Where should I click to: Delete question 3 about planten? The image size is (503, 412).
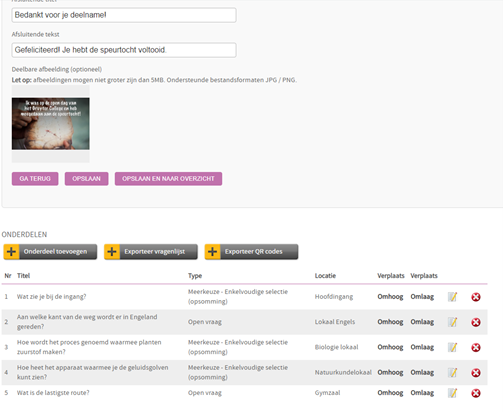pyautogui.click(x=476, y=347)
